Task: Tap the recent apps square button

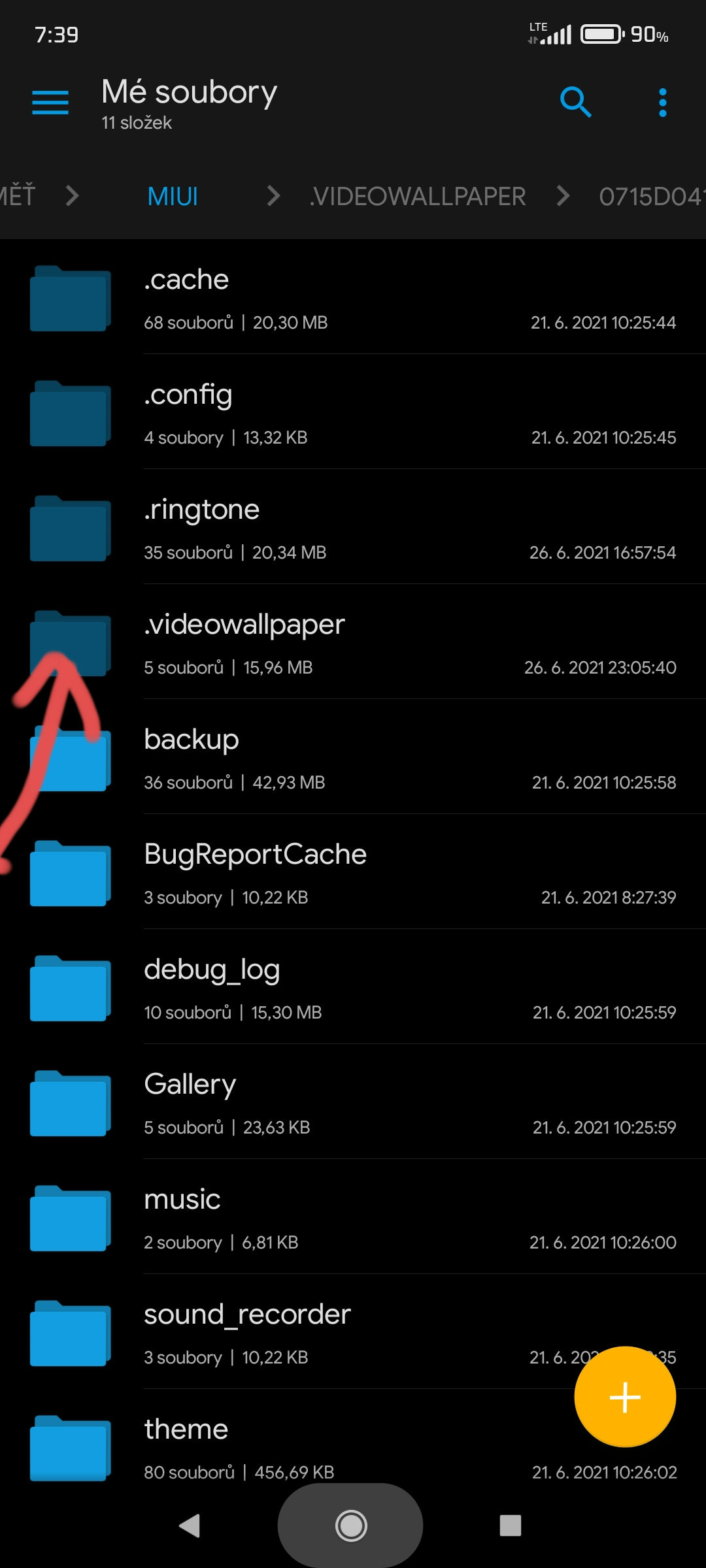Action: [x=511, y=1526]
